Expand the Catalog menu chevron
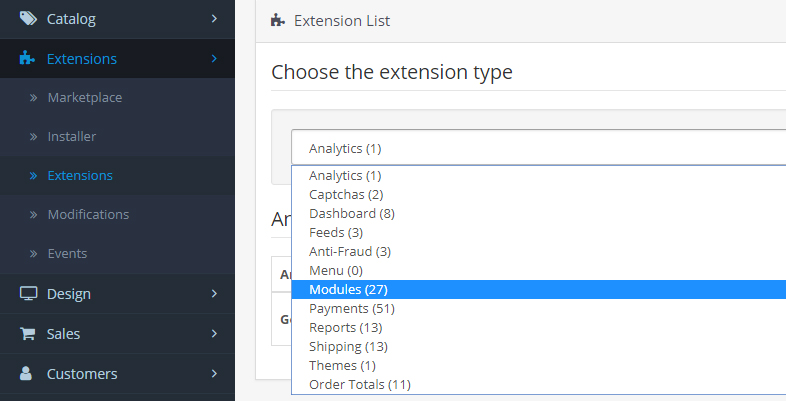 click(x=214, y=18)
